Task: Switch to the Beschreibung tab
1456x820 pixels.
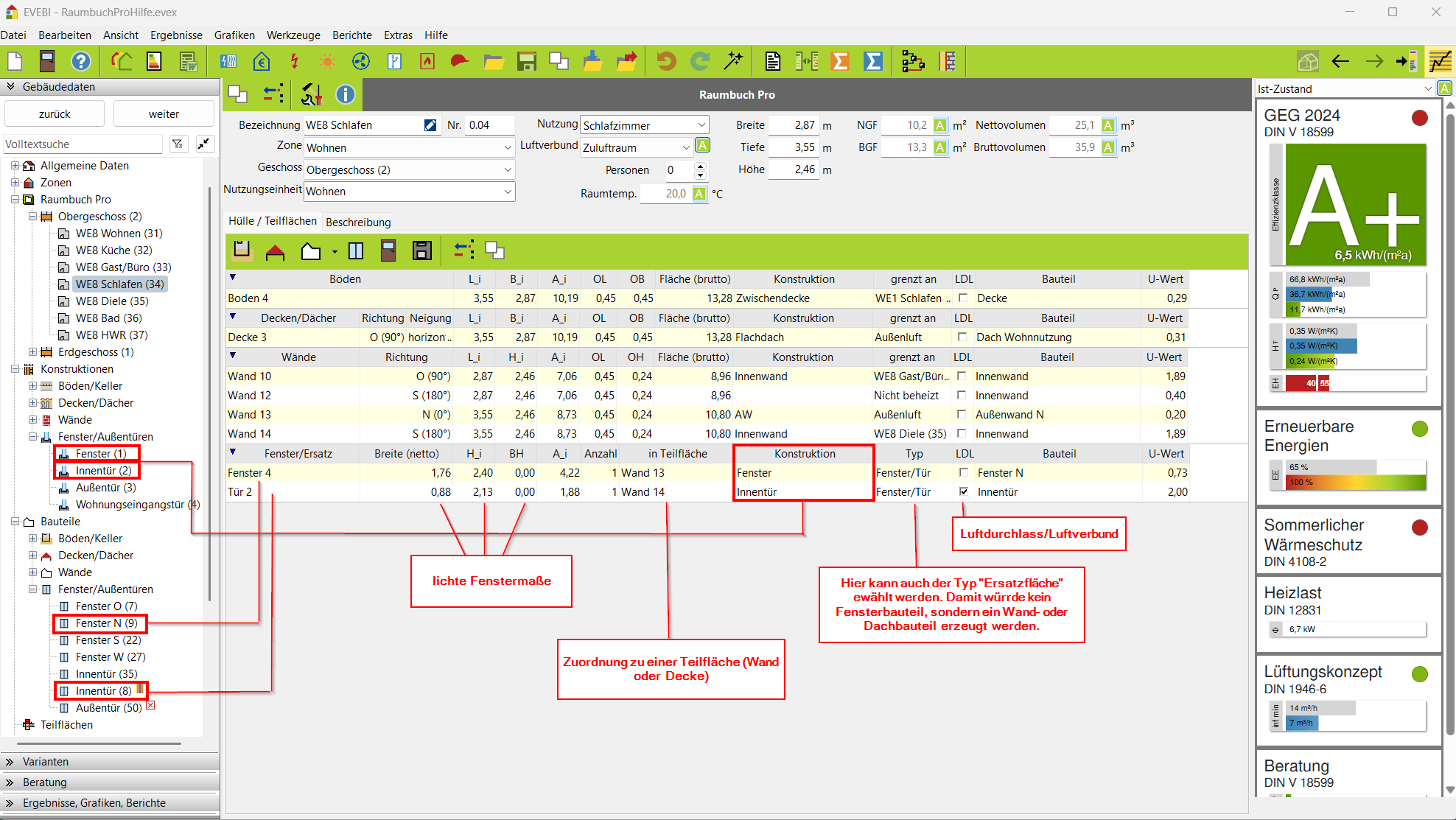Action: pyautogui.click(x=358, y=222)
